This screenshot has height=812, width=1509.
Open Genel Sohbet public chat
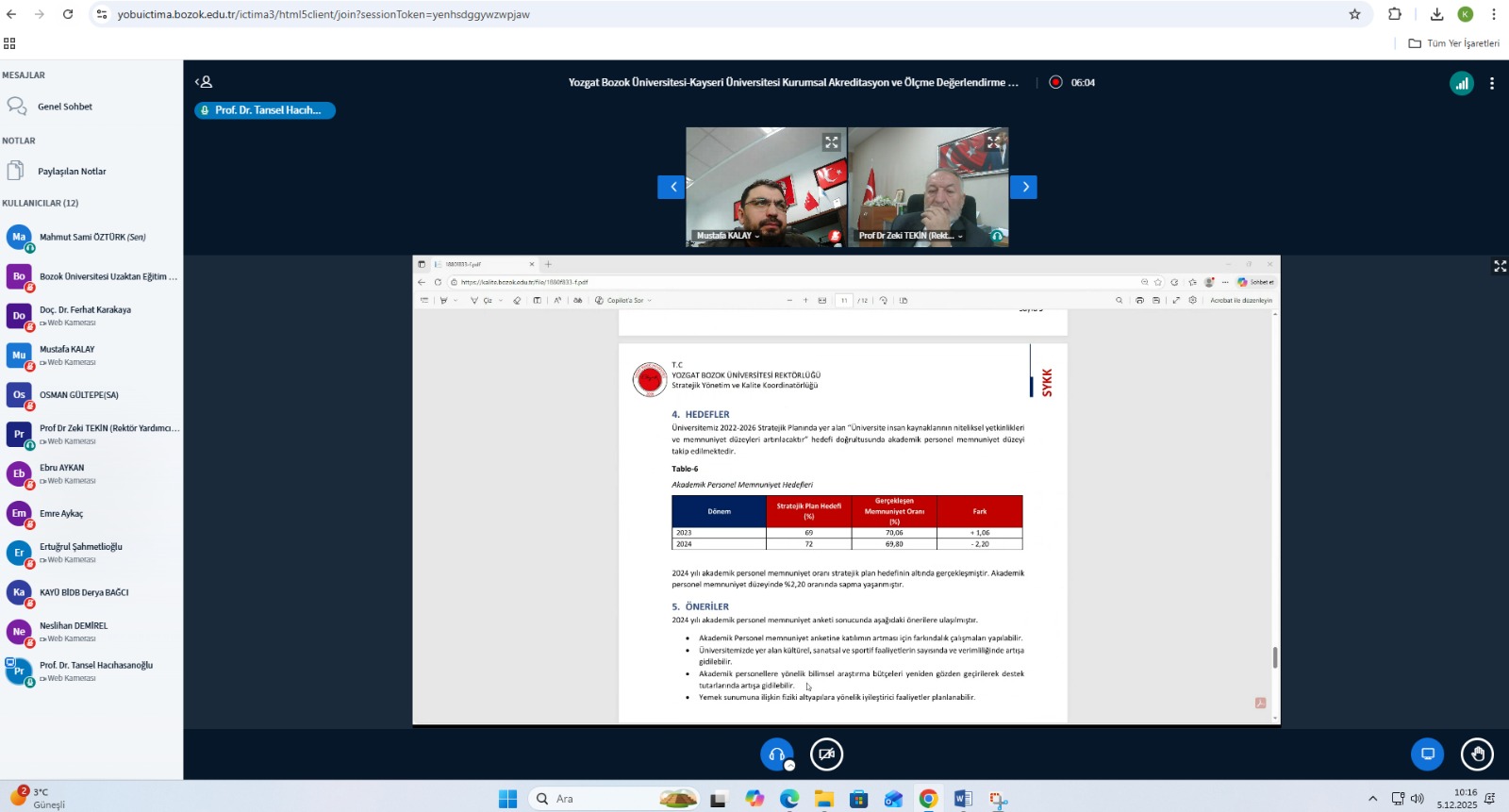[x=64, y=107]
